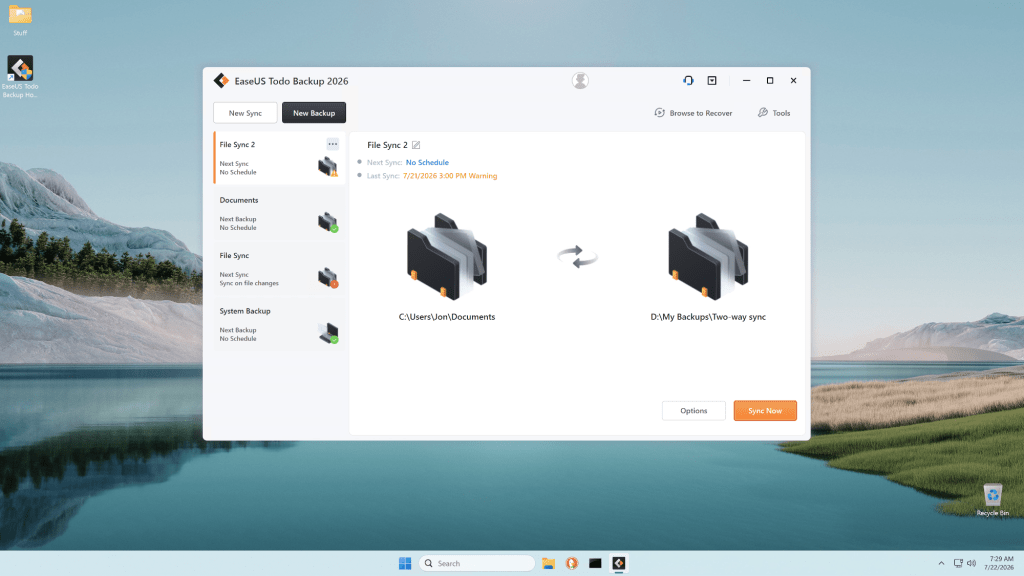Maximize the EaseUS window
1024x576 pixels.
point(770,80)
